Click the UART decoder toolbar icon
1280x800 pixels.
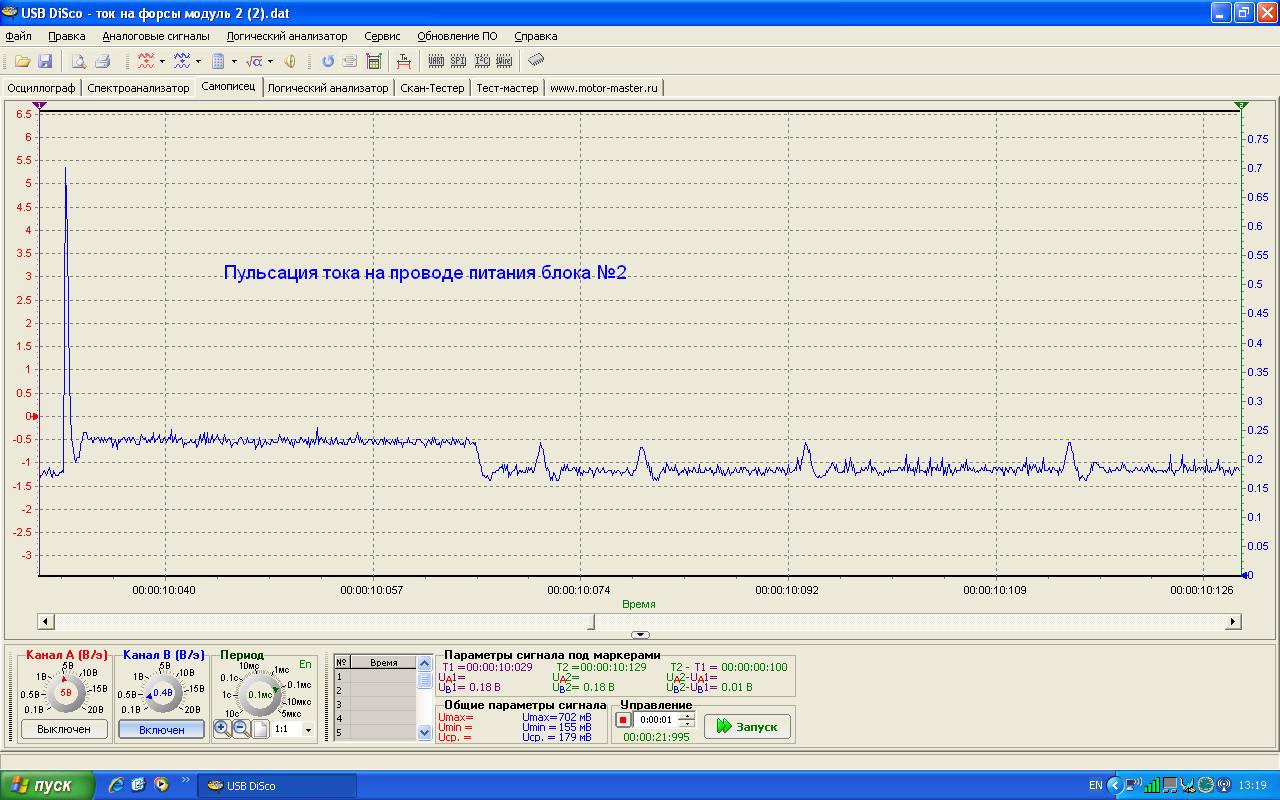436,61
